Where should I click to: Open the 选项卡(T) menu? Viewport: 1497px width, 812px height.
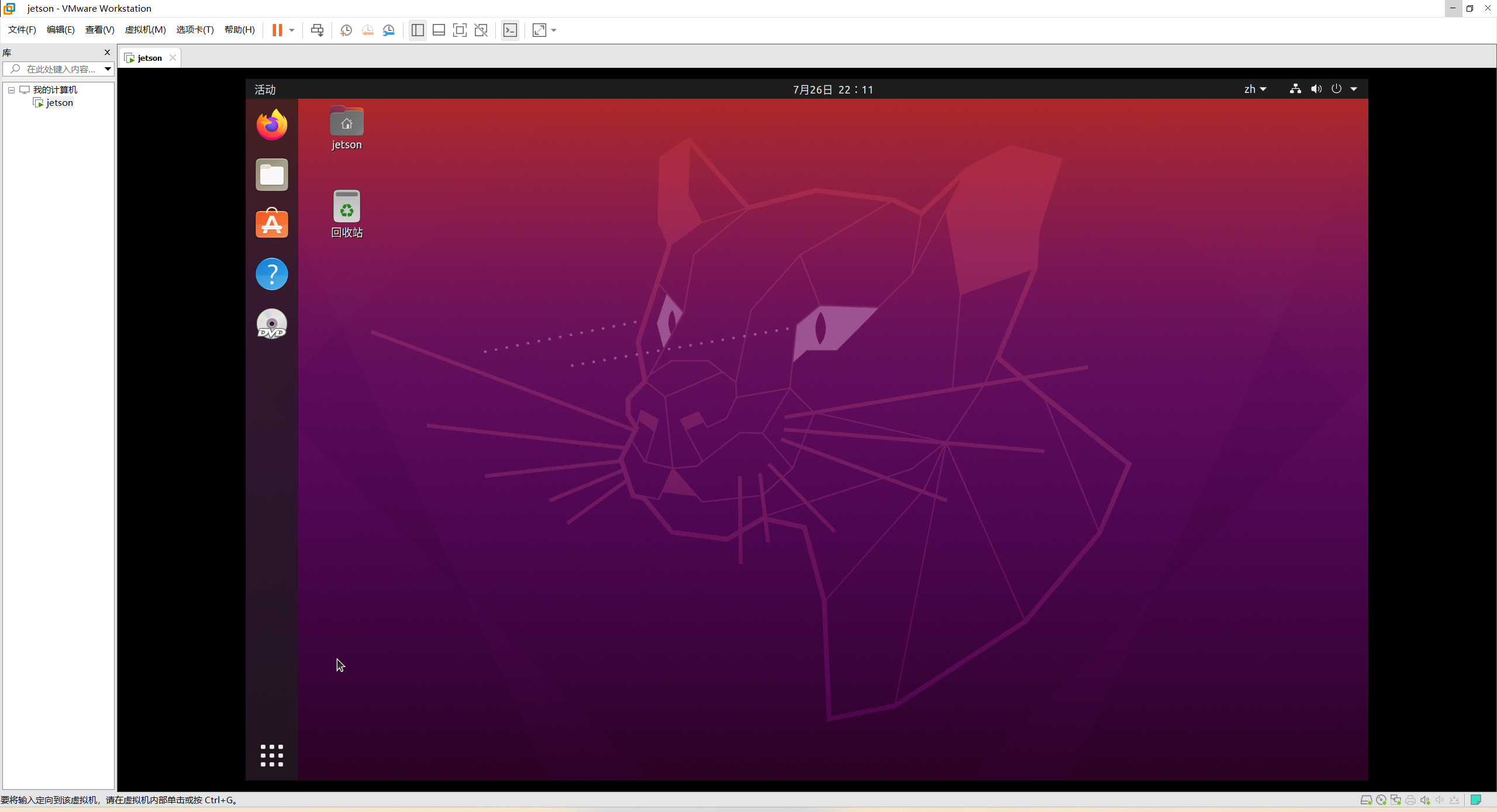195,30
